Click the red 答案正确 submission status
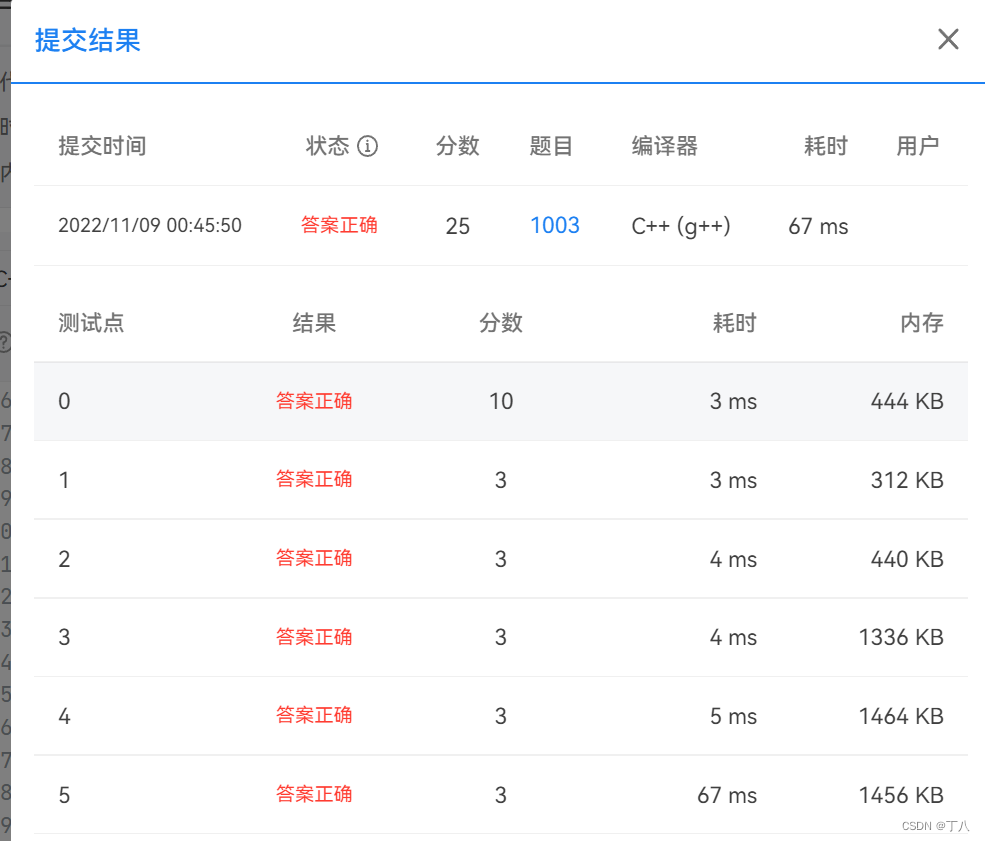Screen dimensions: 985x841 click(339, 226)
